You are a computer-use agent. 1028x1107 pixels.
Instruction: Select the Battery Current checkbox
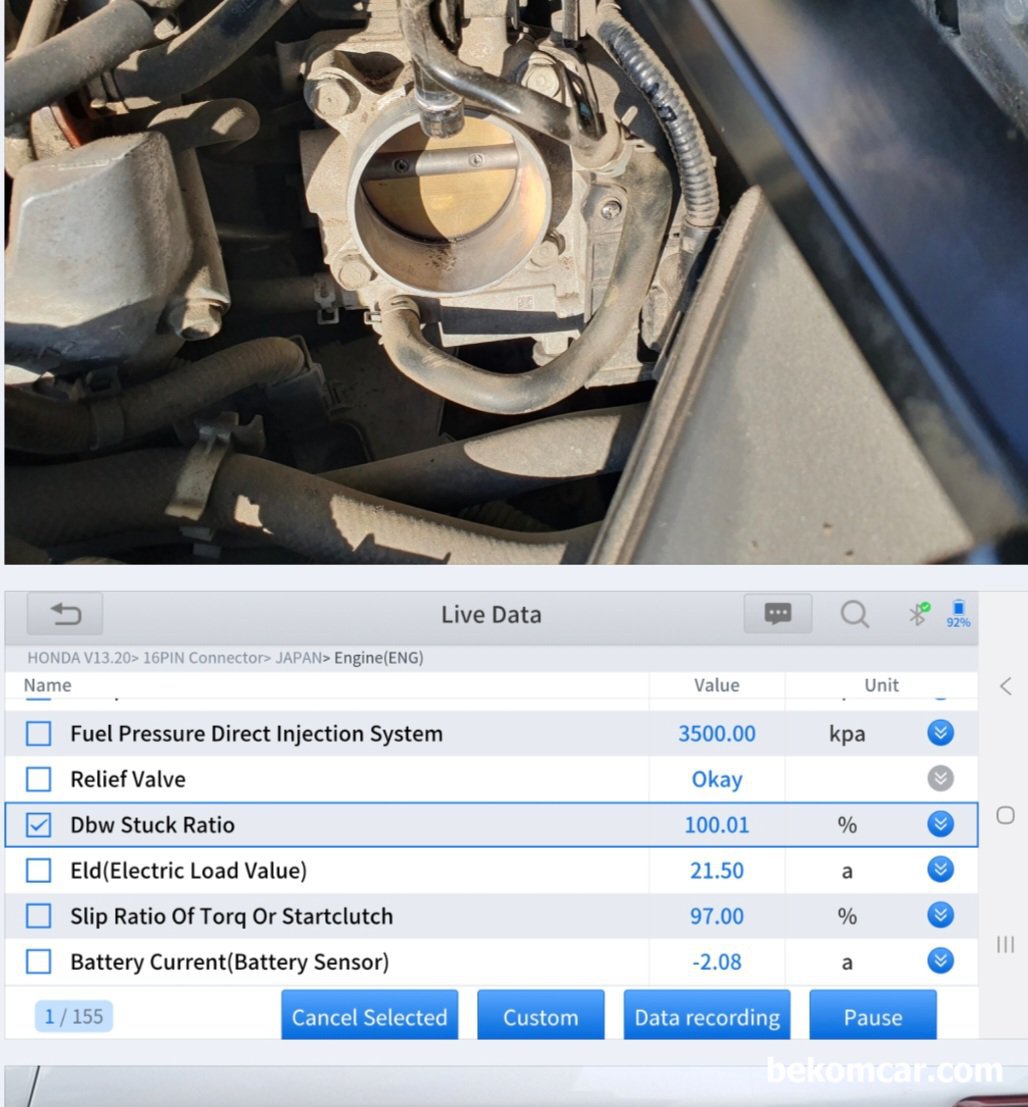coord(38,962)
